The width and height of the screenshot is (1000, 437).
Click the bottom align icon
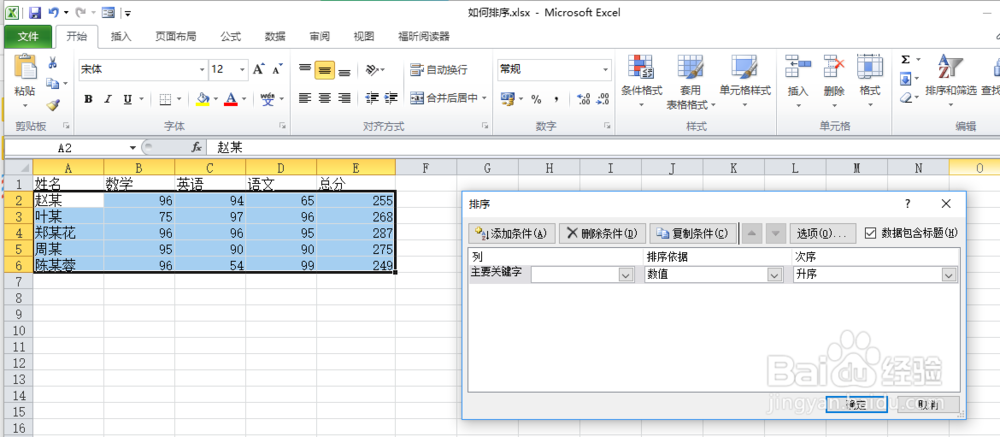point(344,70)
